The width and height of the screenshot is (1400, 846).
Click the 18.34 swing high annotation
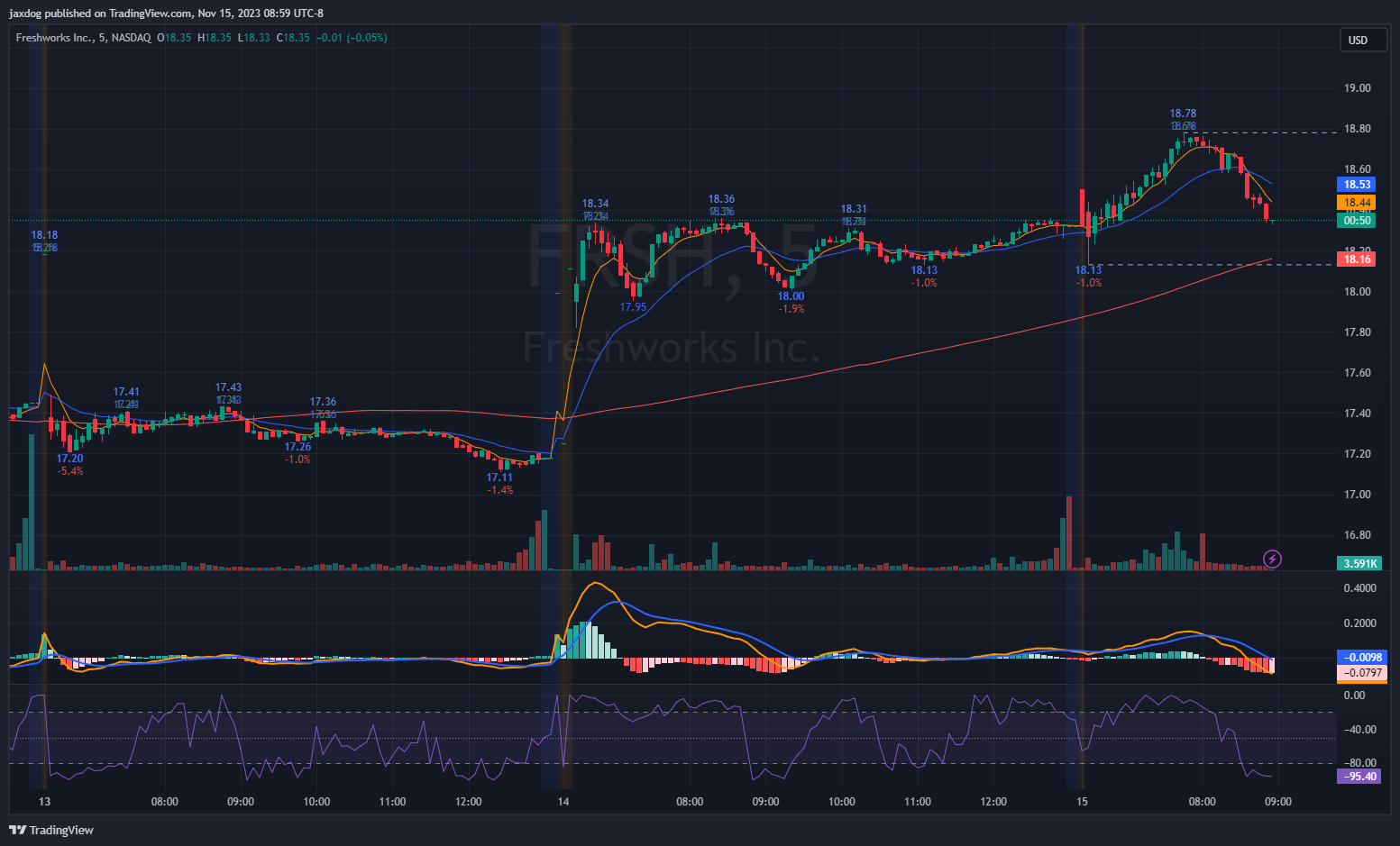pos(595,204)
